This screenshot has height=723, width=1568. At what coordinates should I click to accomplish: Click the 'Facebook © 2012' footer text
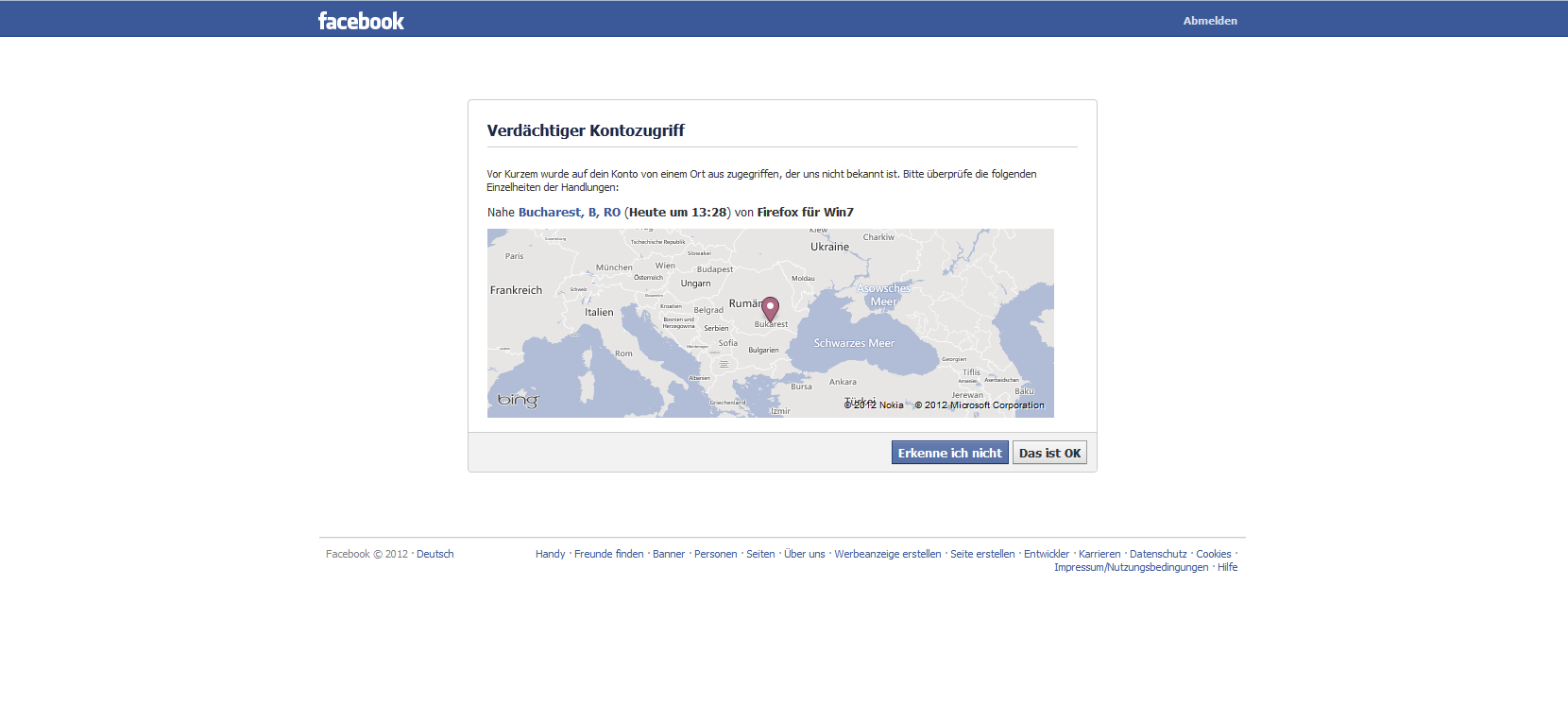[366, 554]
